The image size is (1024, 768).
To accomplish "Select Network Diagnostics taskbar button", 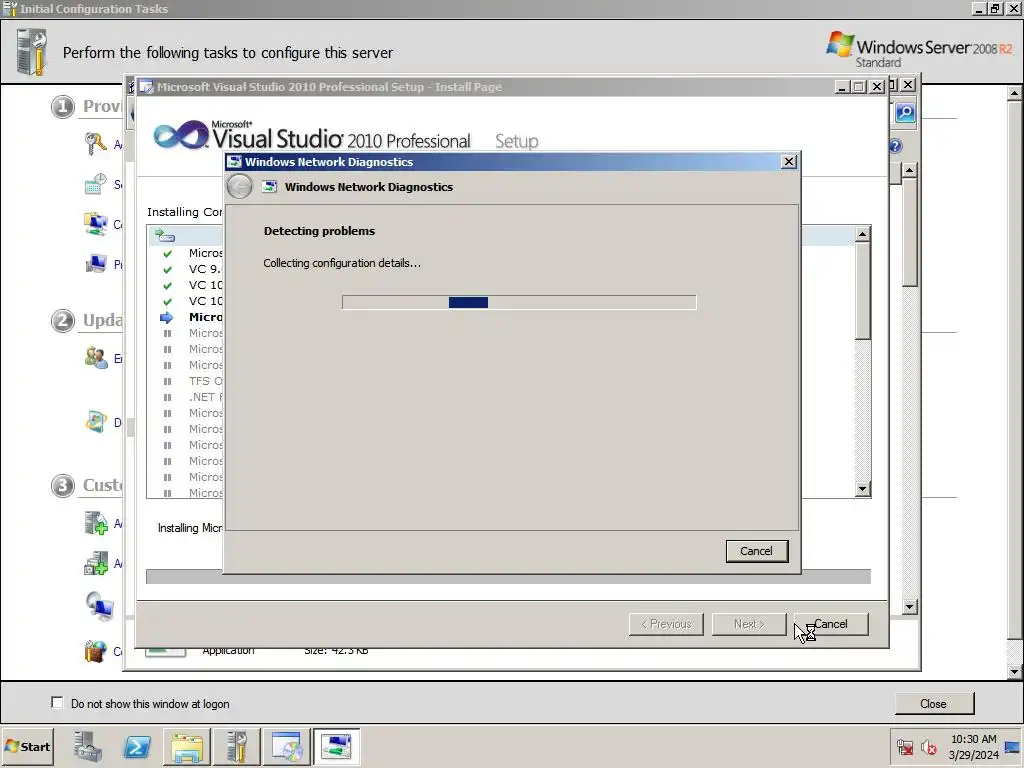I will tap(336, 746).
